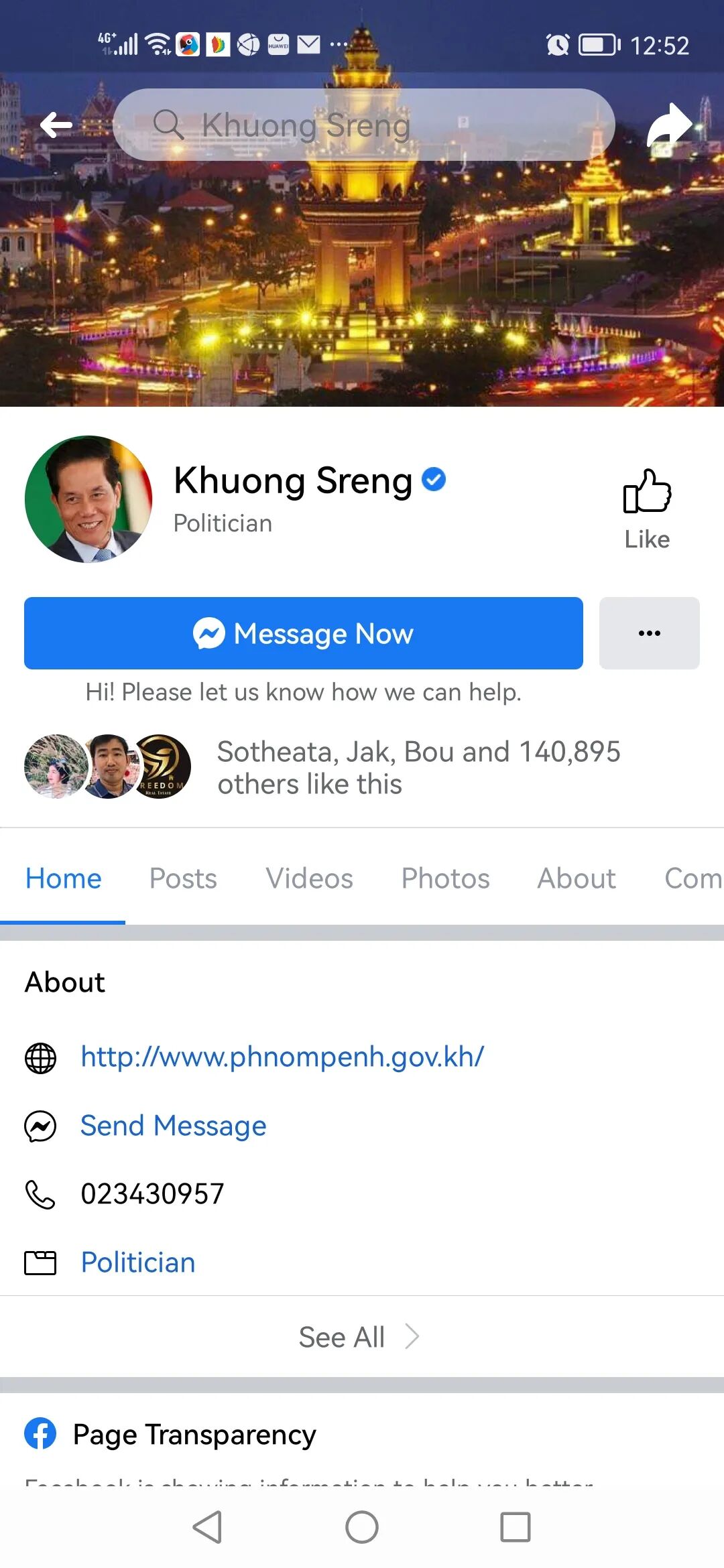724x1568 pixels.
Task: Tap the Android home circle button
Action: coord(362,1528)
